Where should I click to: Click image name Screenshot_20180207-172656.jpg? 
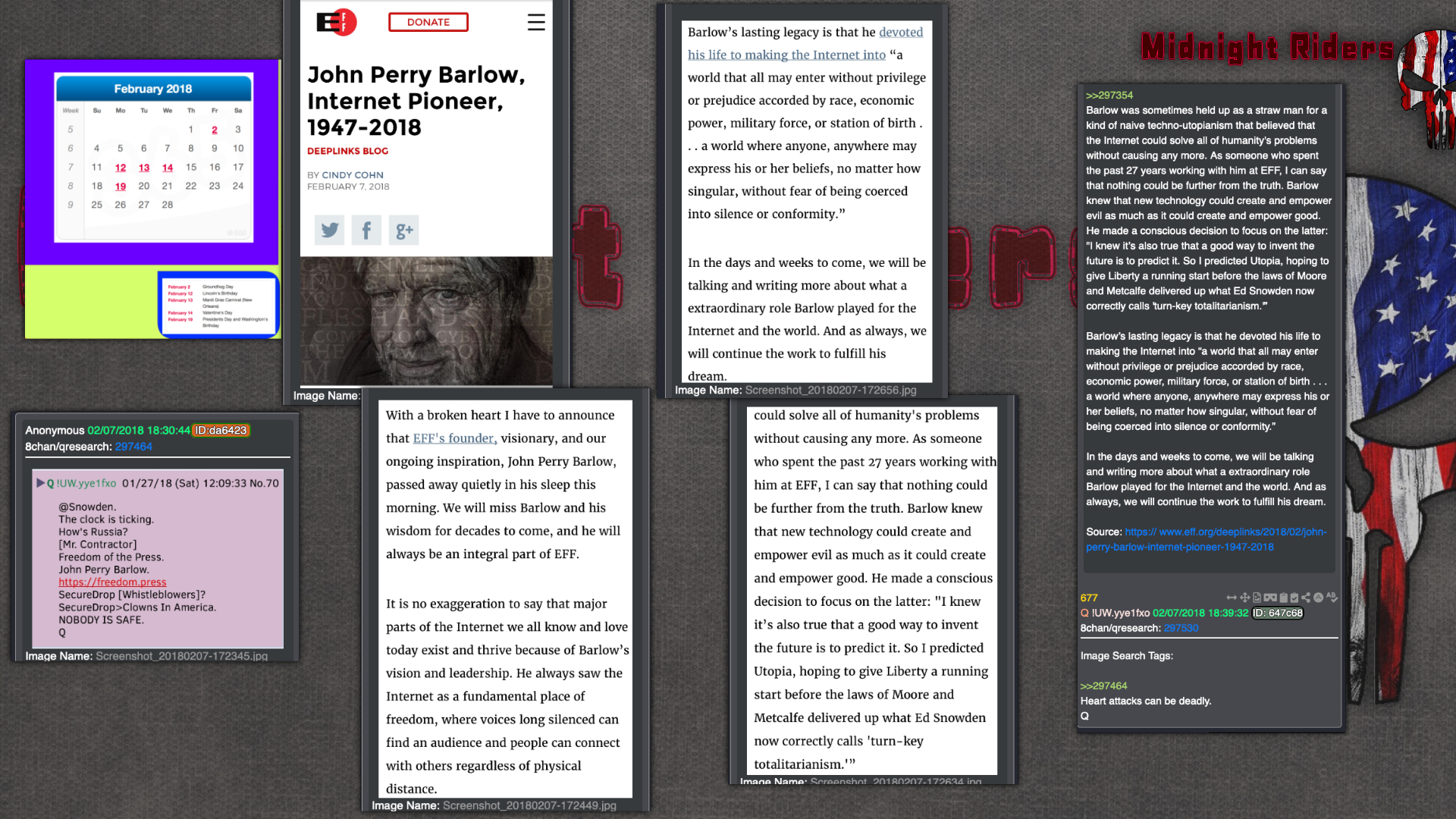tap(830, 390)
